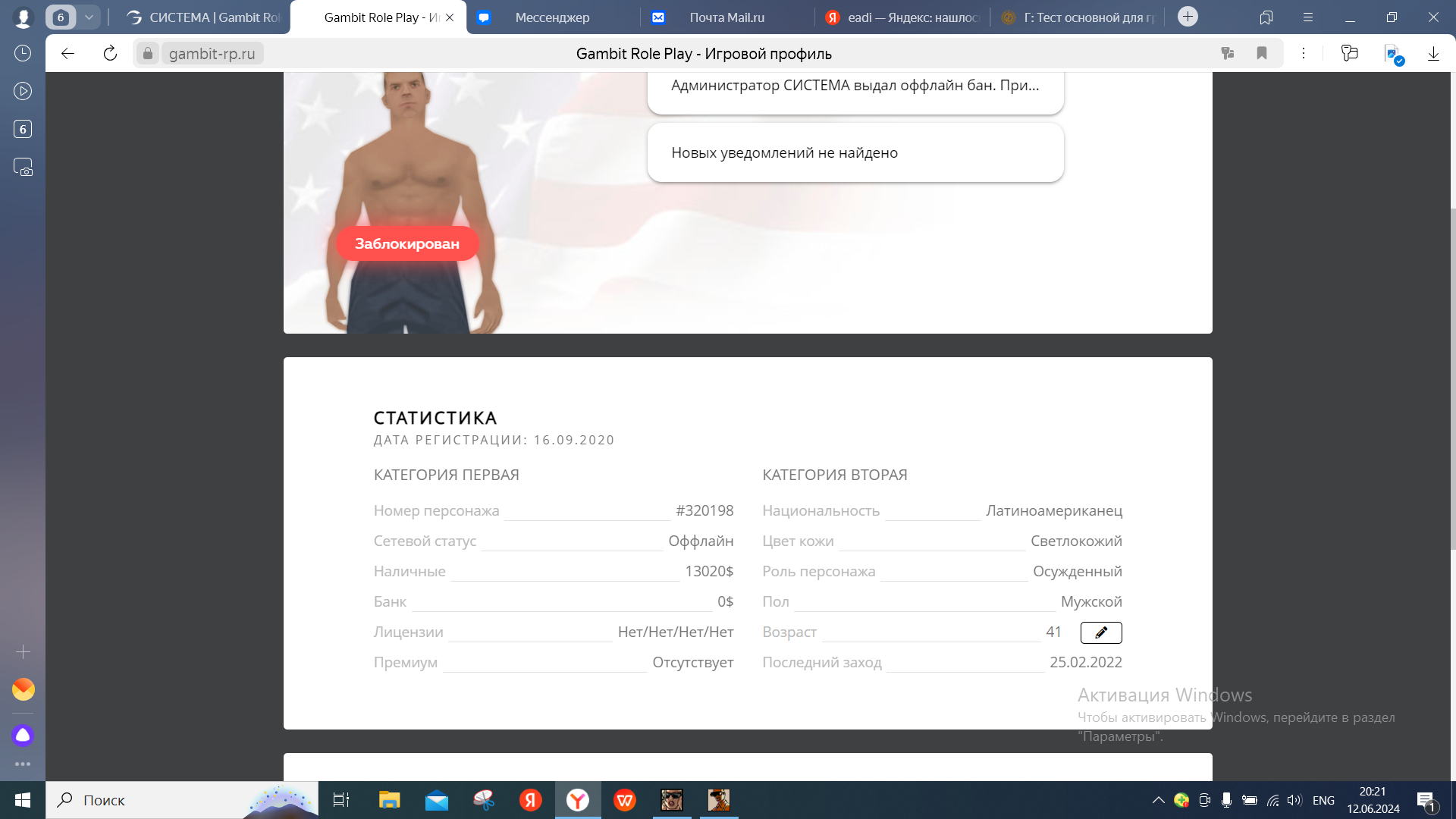This screenshot has width=1456, height=819.
Task: Switch keyboard language via ENG indicator
Action: tap(1323, 800)
